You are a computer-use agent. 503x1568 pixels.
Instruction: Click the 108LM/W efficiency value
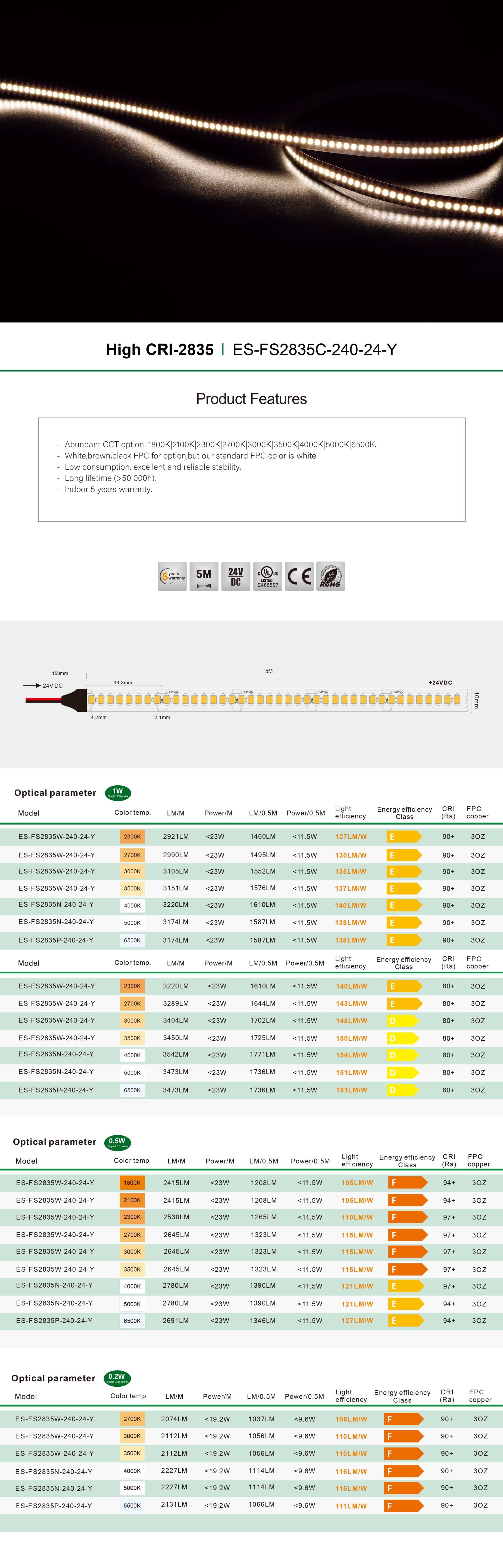click(351, 1419)
